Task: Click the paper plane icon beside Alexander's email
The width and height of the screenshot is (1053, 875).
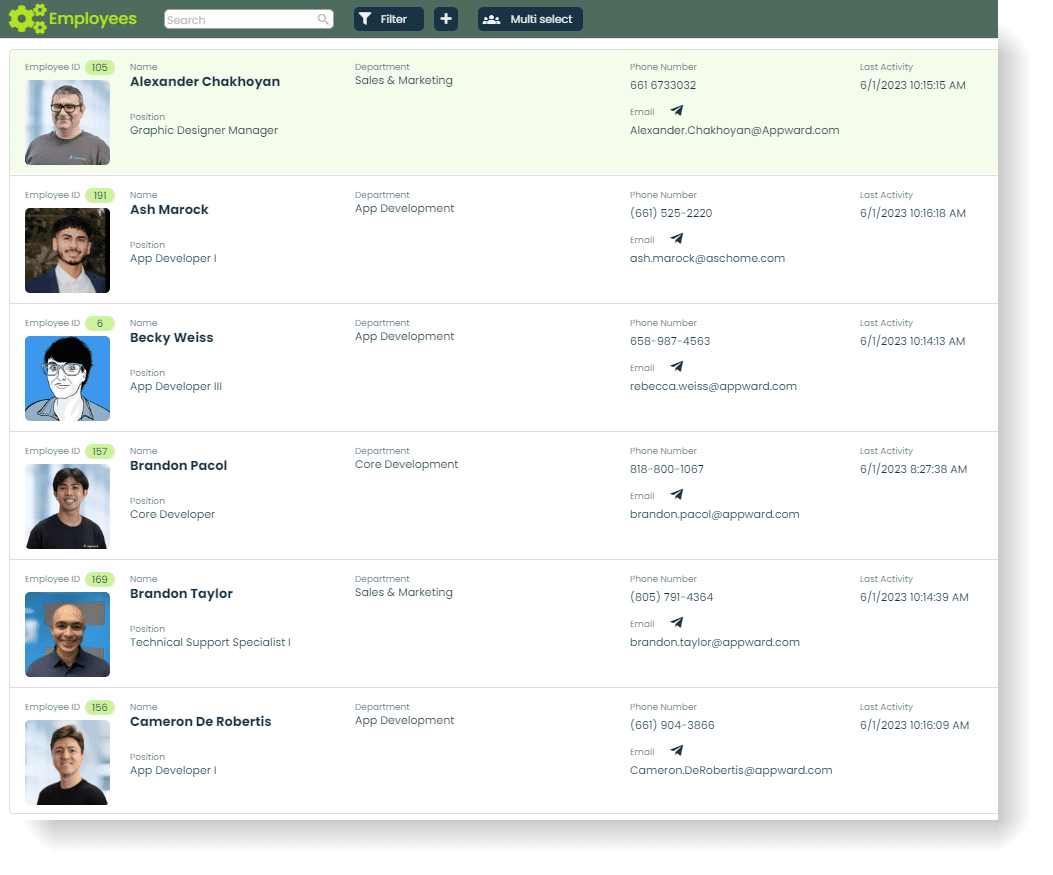Action: pos(676,111)
